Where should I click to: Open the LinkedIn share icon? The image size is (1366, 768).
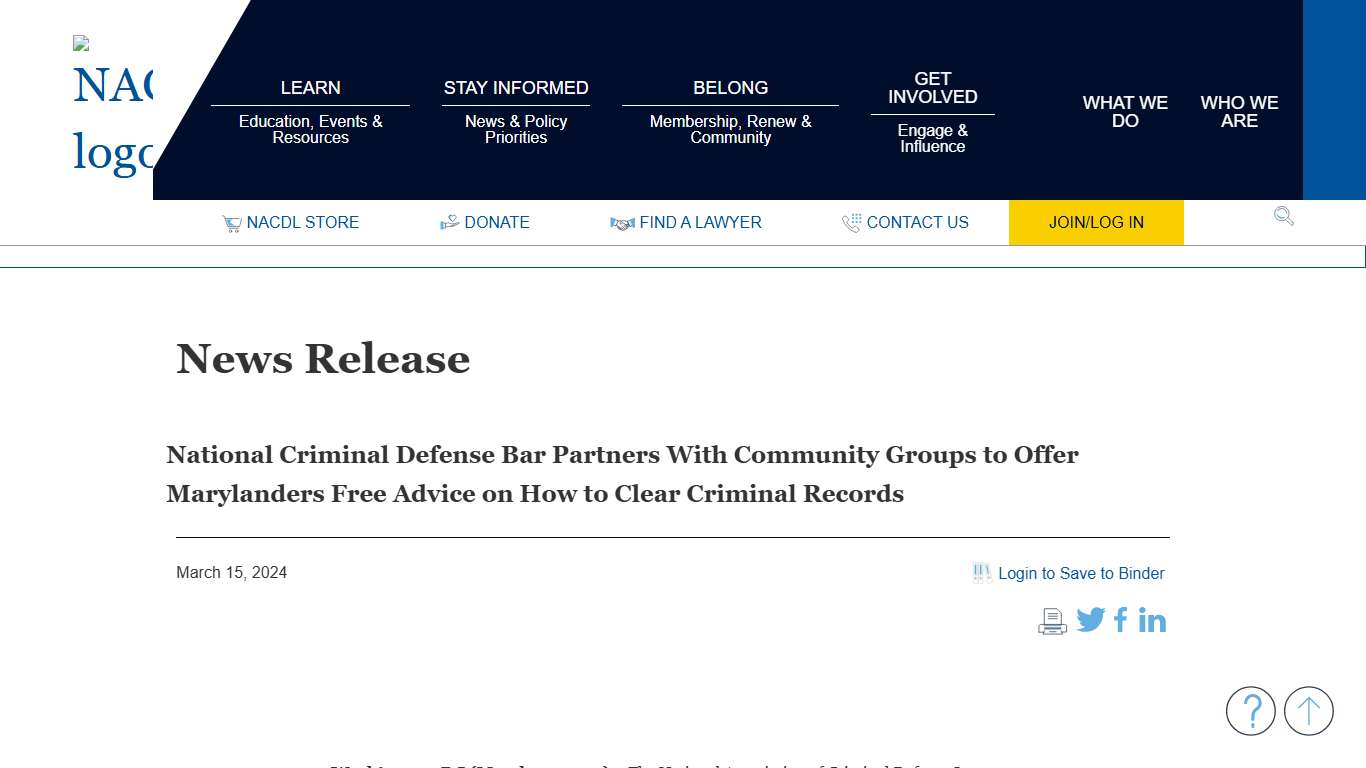(x=1152, y=620)
